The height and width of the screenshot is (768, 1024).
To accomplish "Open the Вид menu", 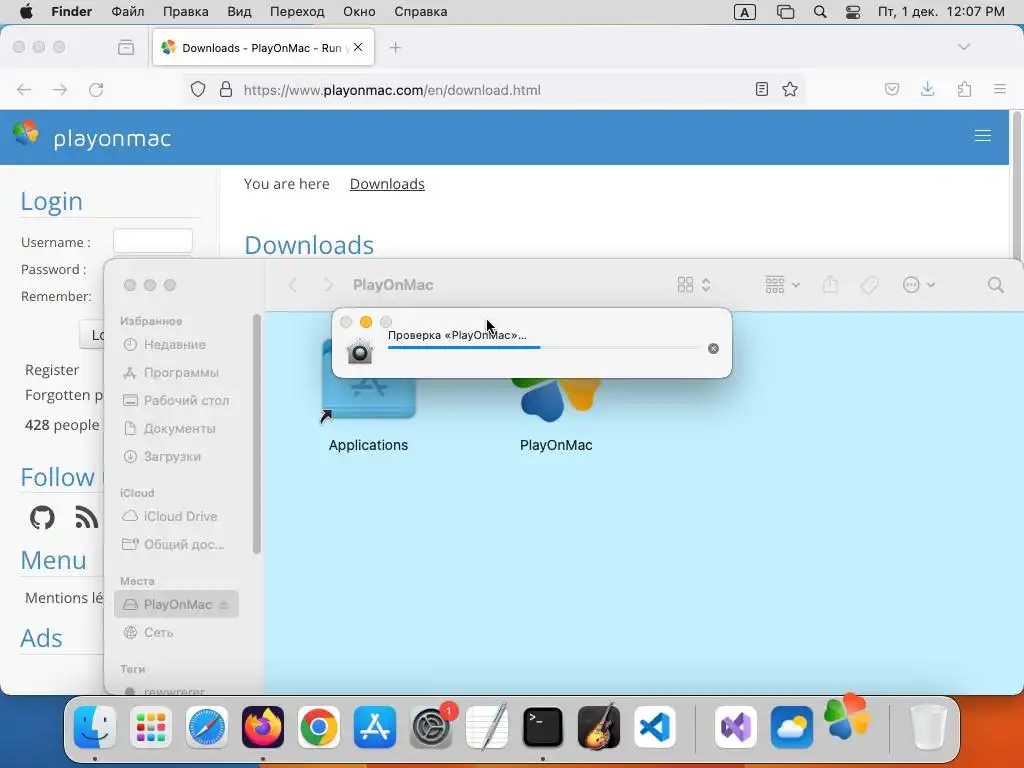I will 239,12.
